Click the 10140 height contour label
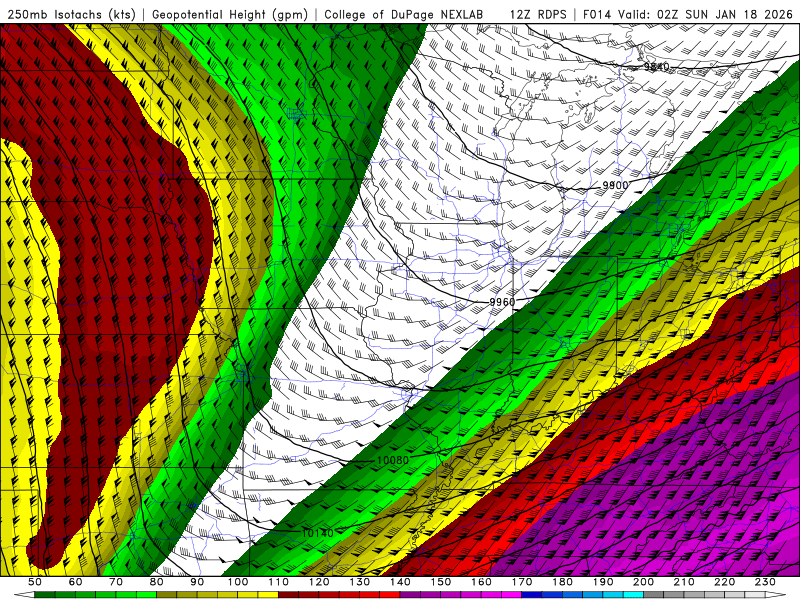The height and width of the screenshot is (600, 800). (x=317, y=533)
